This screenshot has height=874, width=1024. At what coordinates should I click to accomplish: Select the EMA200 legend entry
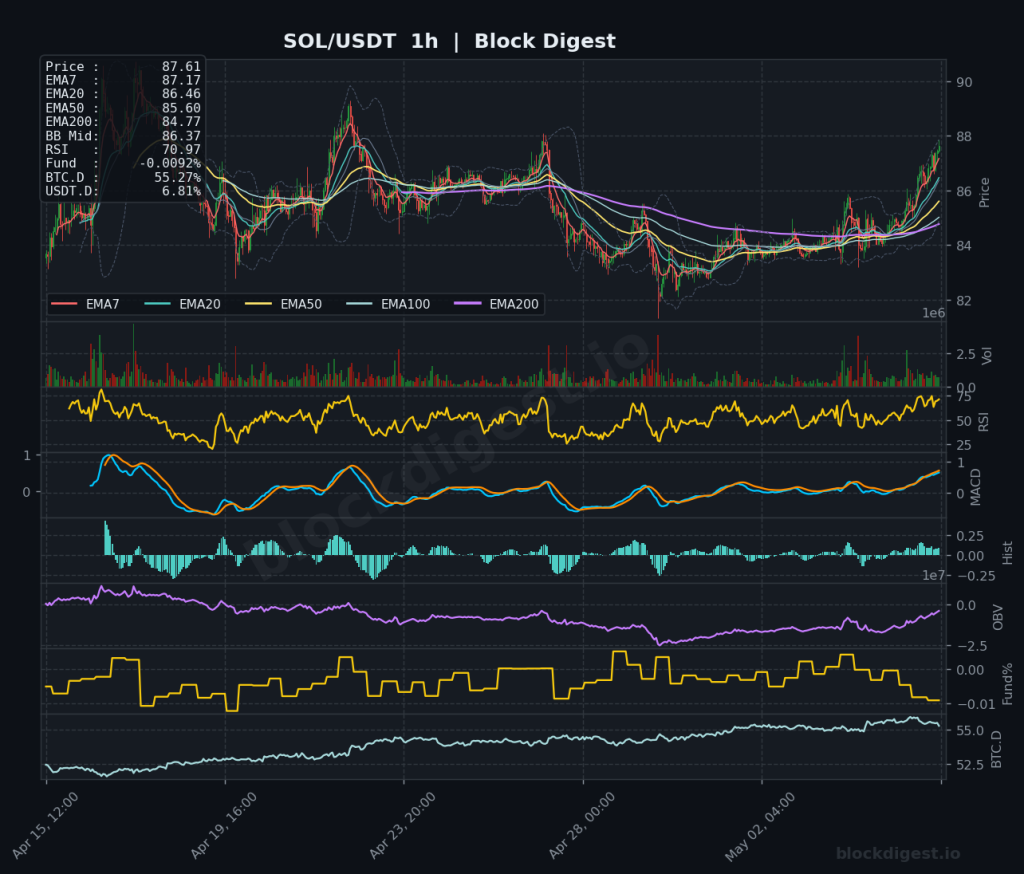pyautogui.click(x=496, y=304)
